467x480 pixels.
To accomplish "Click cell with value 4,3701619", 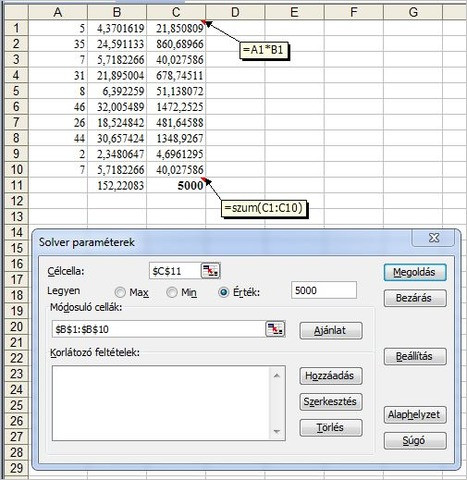I will pos(117,28).
